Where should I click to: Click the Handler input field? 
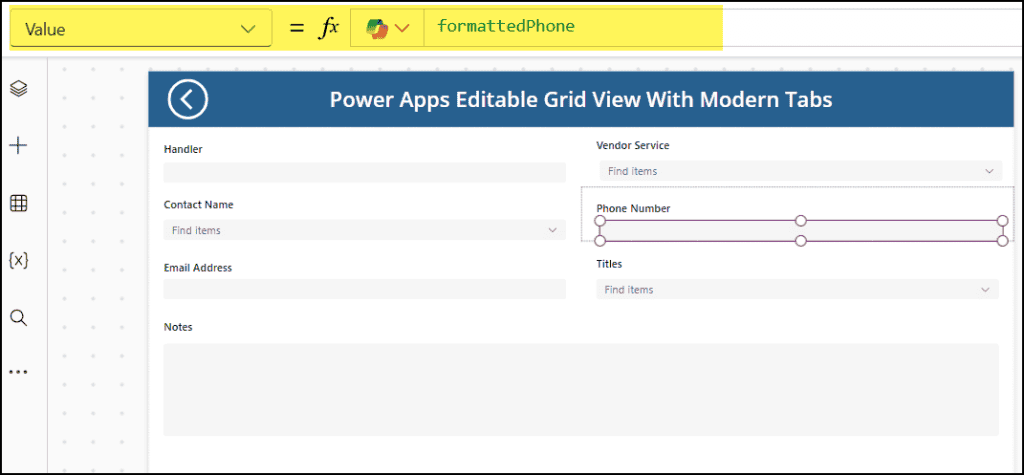click(x=364, y=172)
